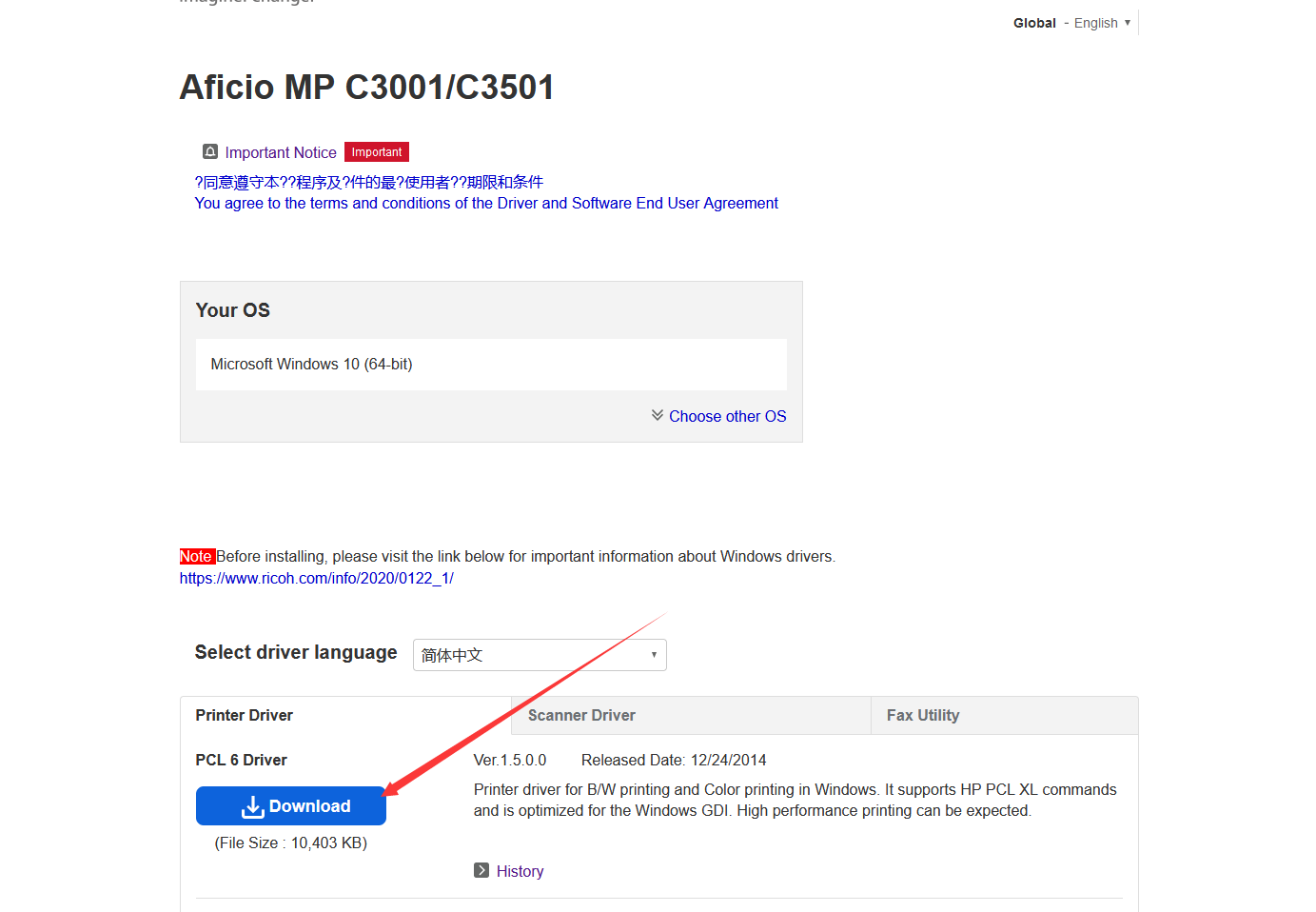Click the arrow icon beside History

pos(481,870)
